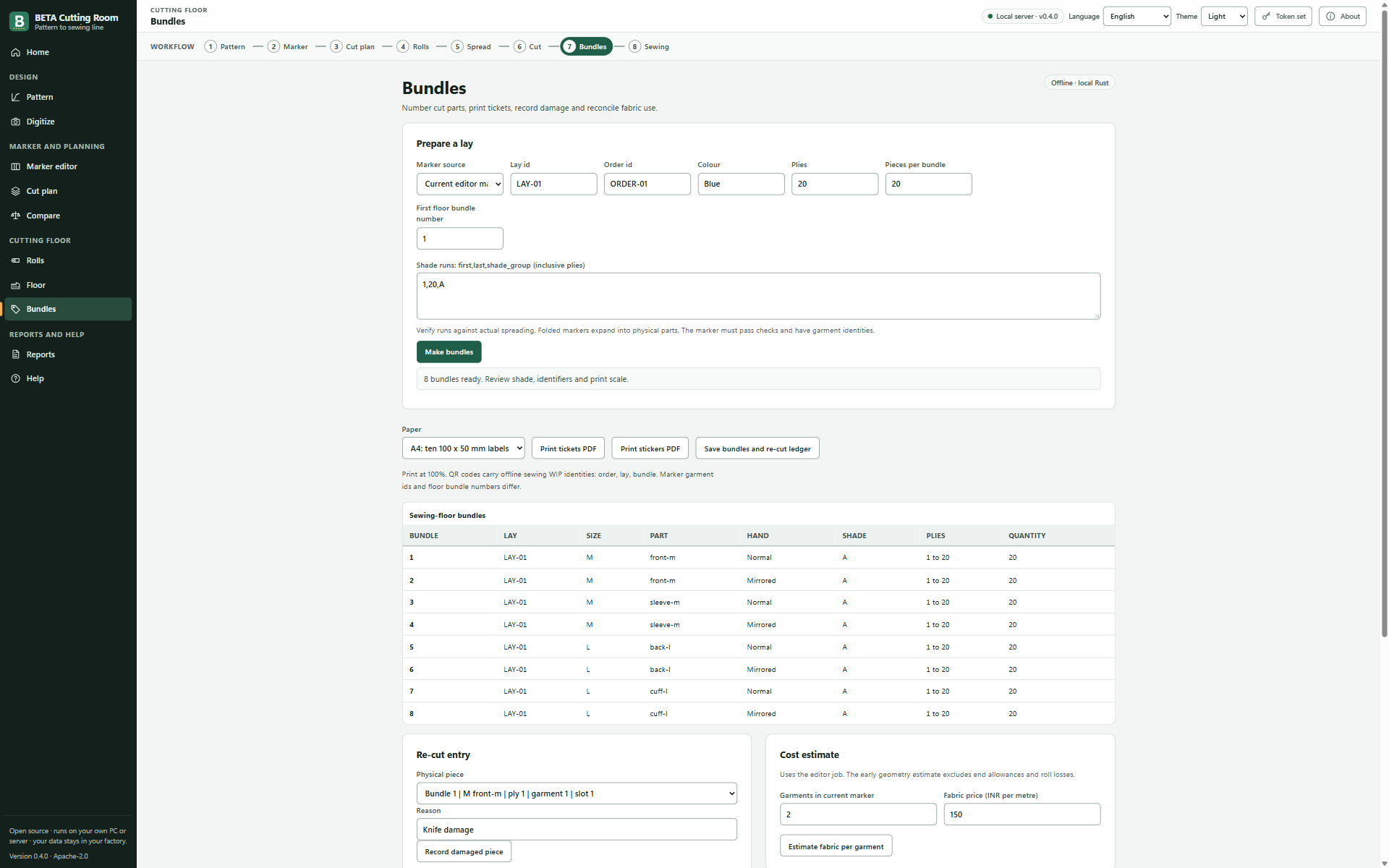The width and height of the screenshot is (1389, 868).
Task: Click the Marker editor icon
Action: click(15, 166)
